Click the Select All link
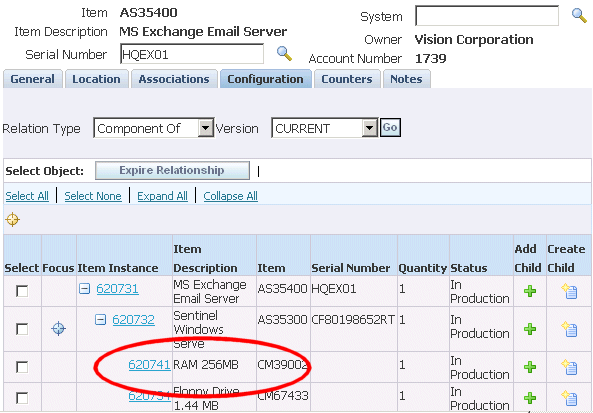This screenshot has height=413, width=593. [27, 196]
